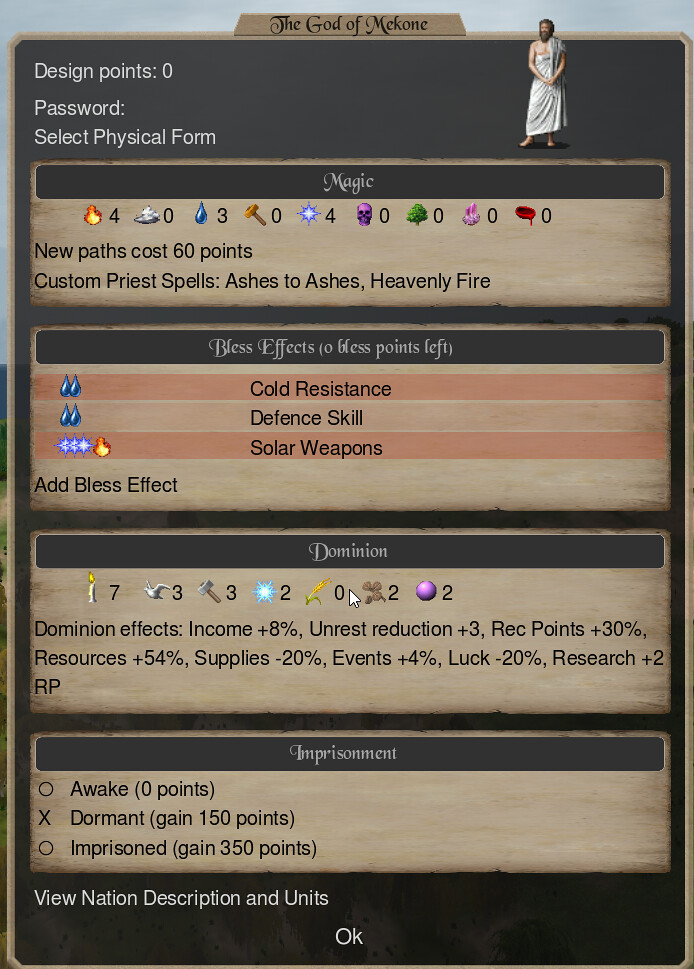The width and height of the screenshot is (694, 969).
Task: Click the Nature magic tree icon
Action: pyautogui.click(x=417, y=215)
